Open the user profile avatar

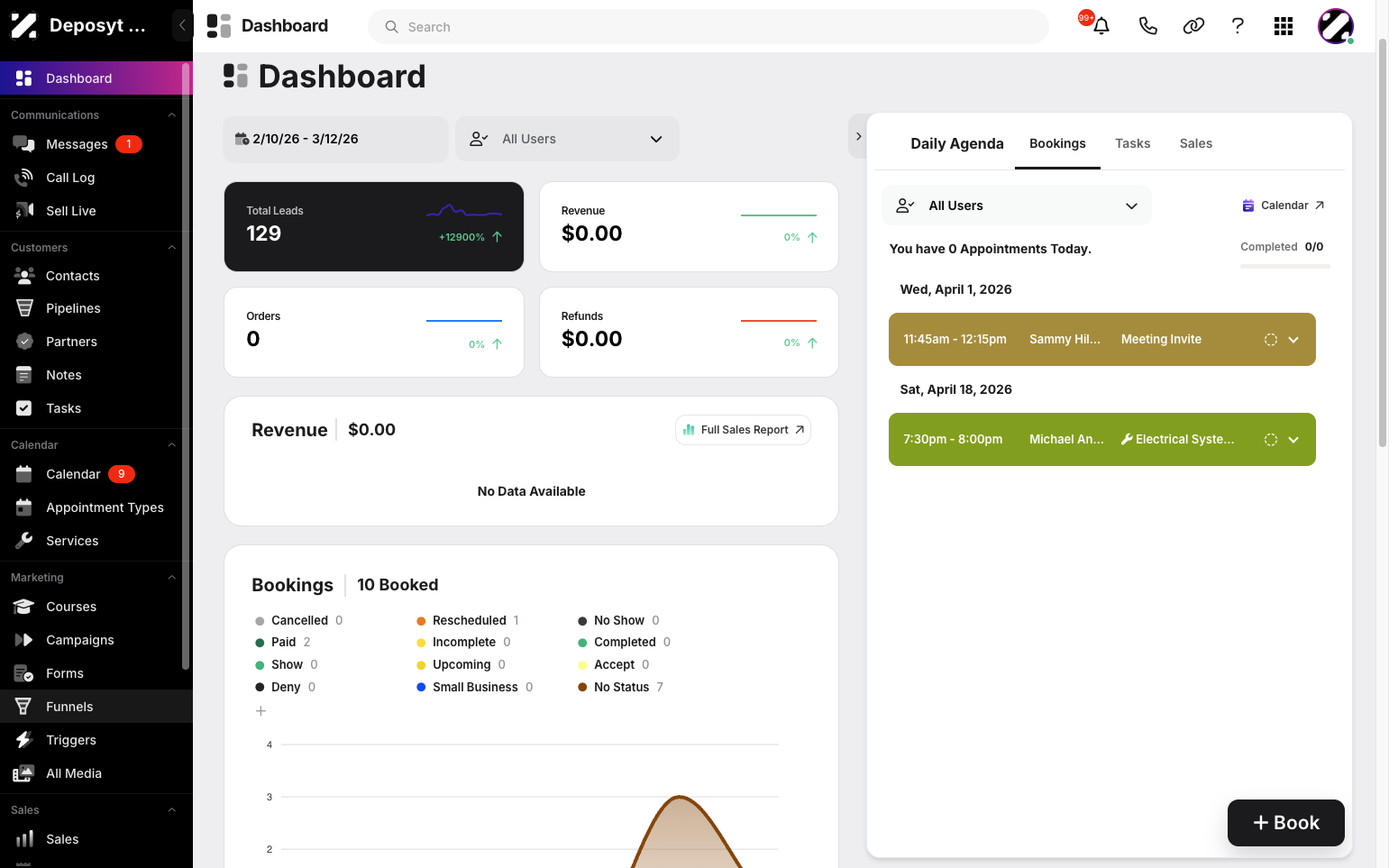[1336, 26]
